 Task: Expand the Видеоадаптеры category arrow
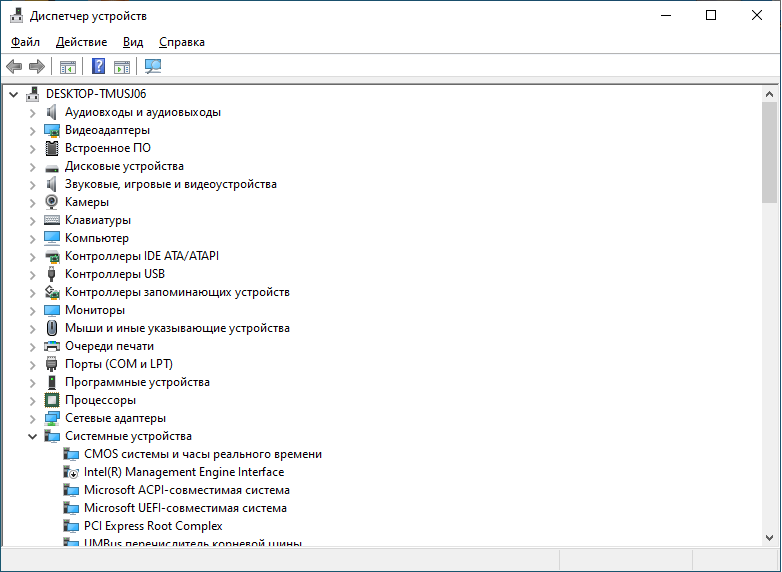coord(32,131)
